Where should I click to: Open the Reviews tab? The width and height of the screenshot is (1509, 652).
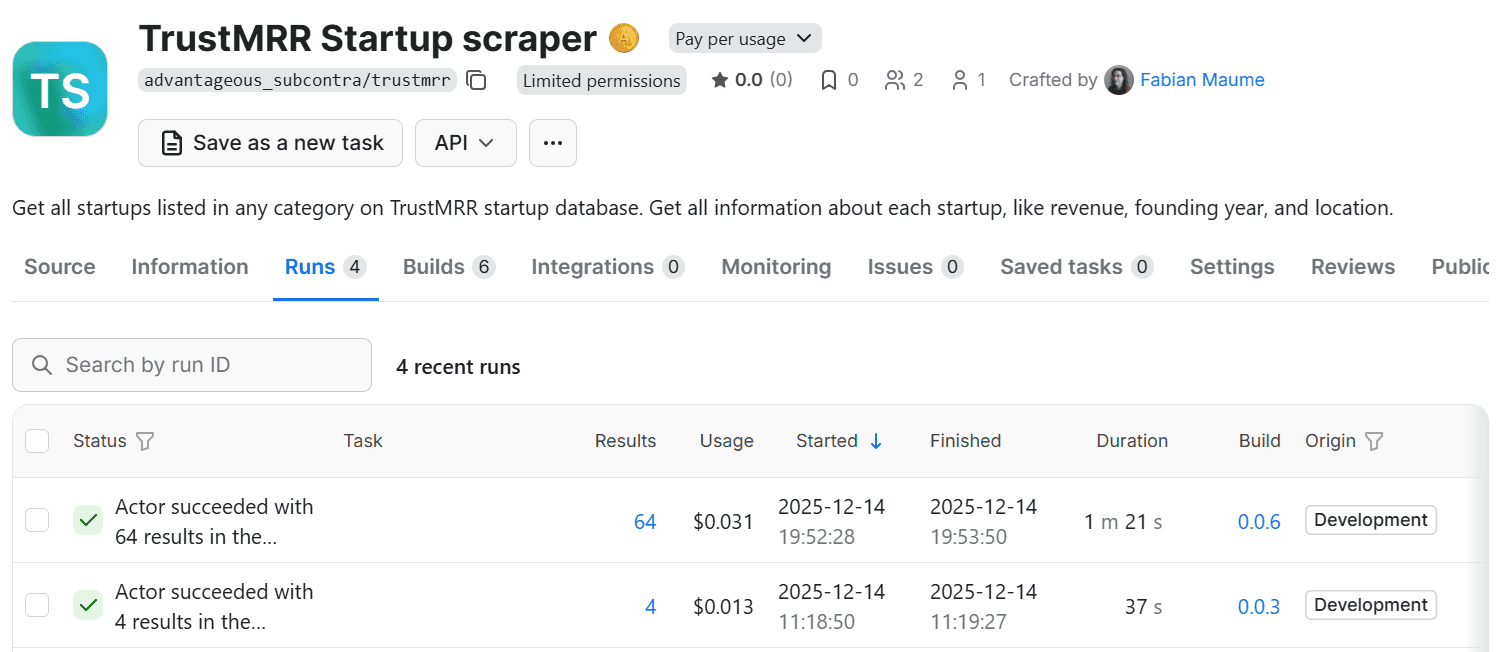(x=1353, y=267)
